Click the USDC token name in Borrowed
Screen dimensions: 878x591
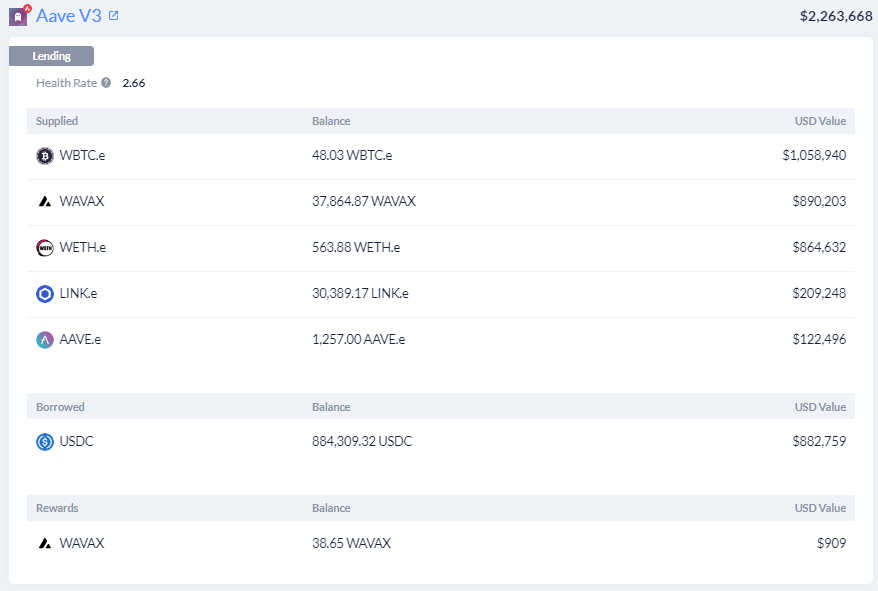click(x=76, y=441)
